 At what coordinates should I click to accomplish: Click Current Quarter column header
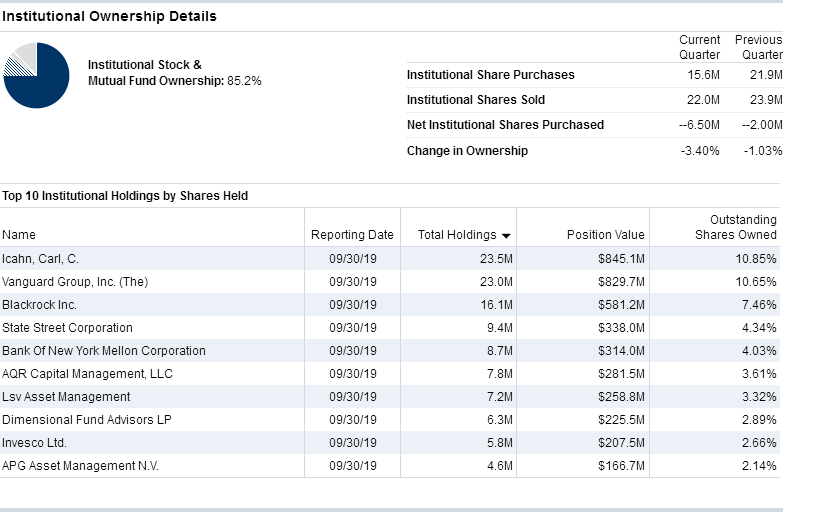tap(699, 47)
